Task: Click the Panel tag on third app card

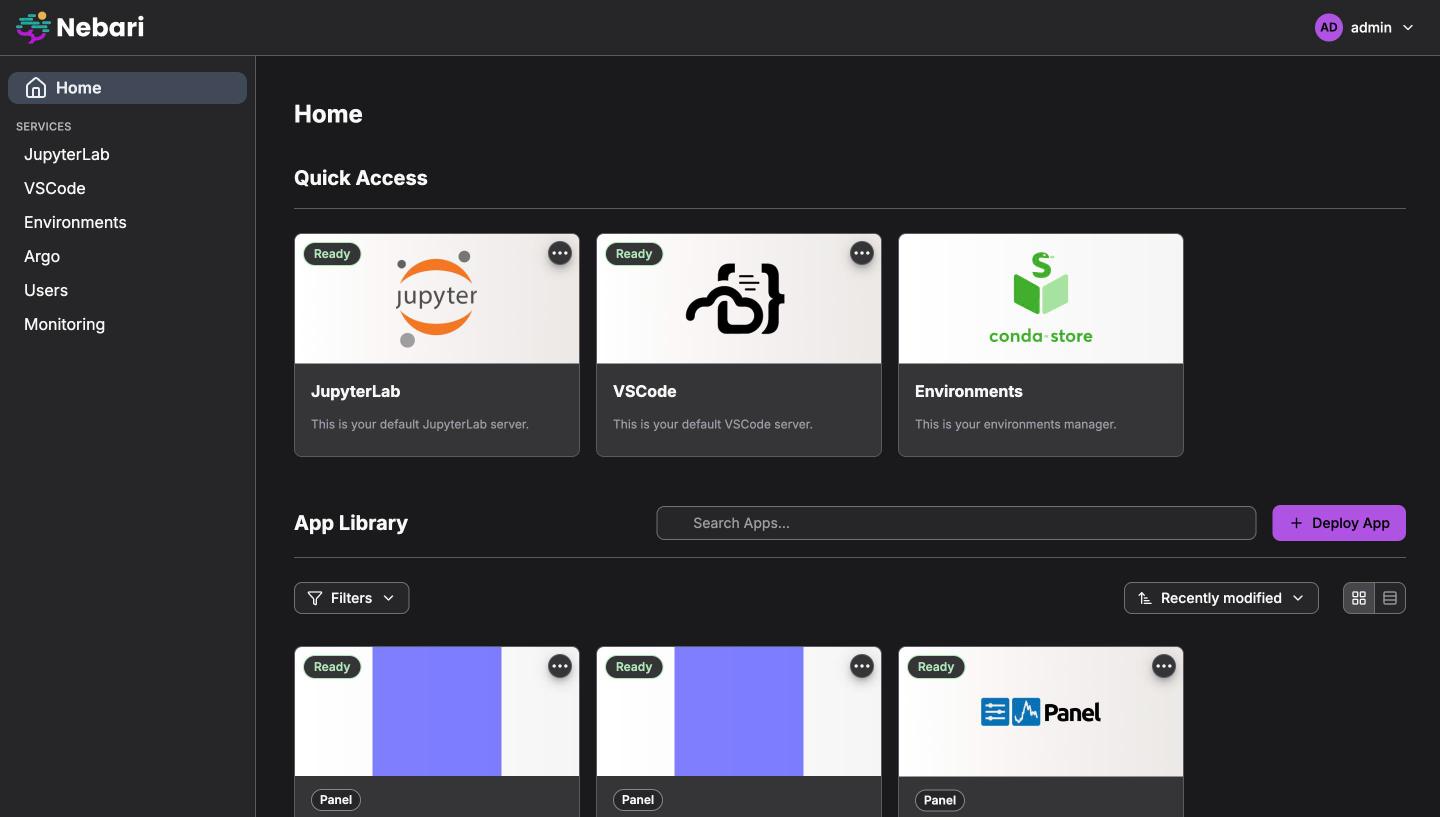Action: tap(940, 800)
